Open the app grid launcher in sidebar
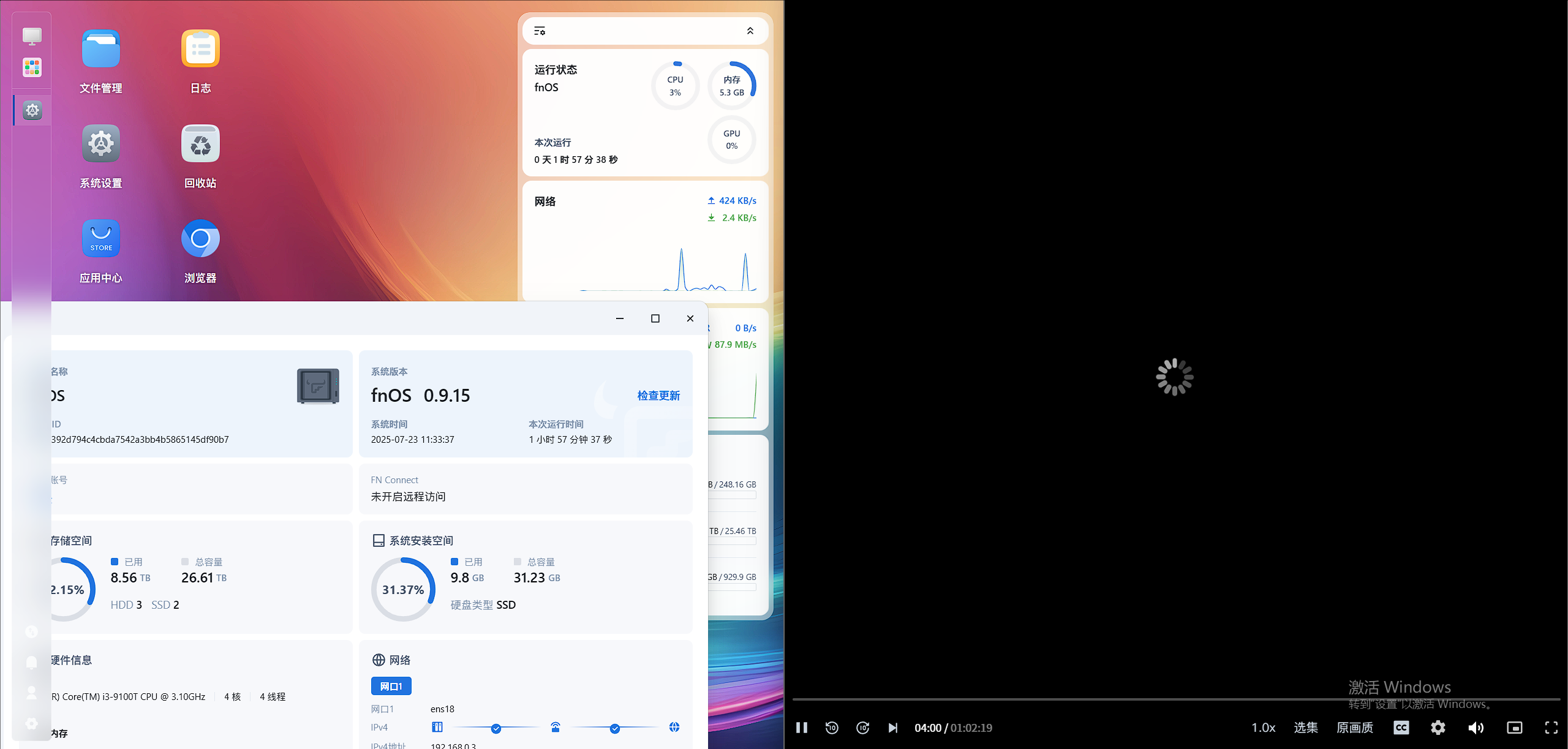 [32, 67]
